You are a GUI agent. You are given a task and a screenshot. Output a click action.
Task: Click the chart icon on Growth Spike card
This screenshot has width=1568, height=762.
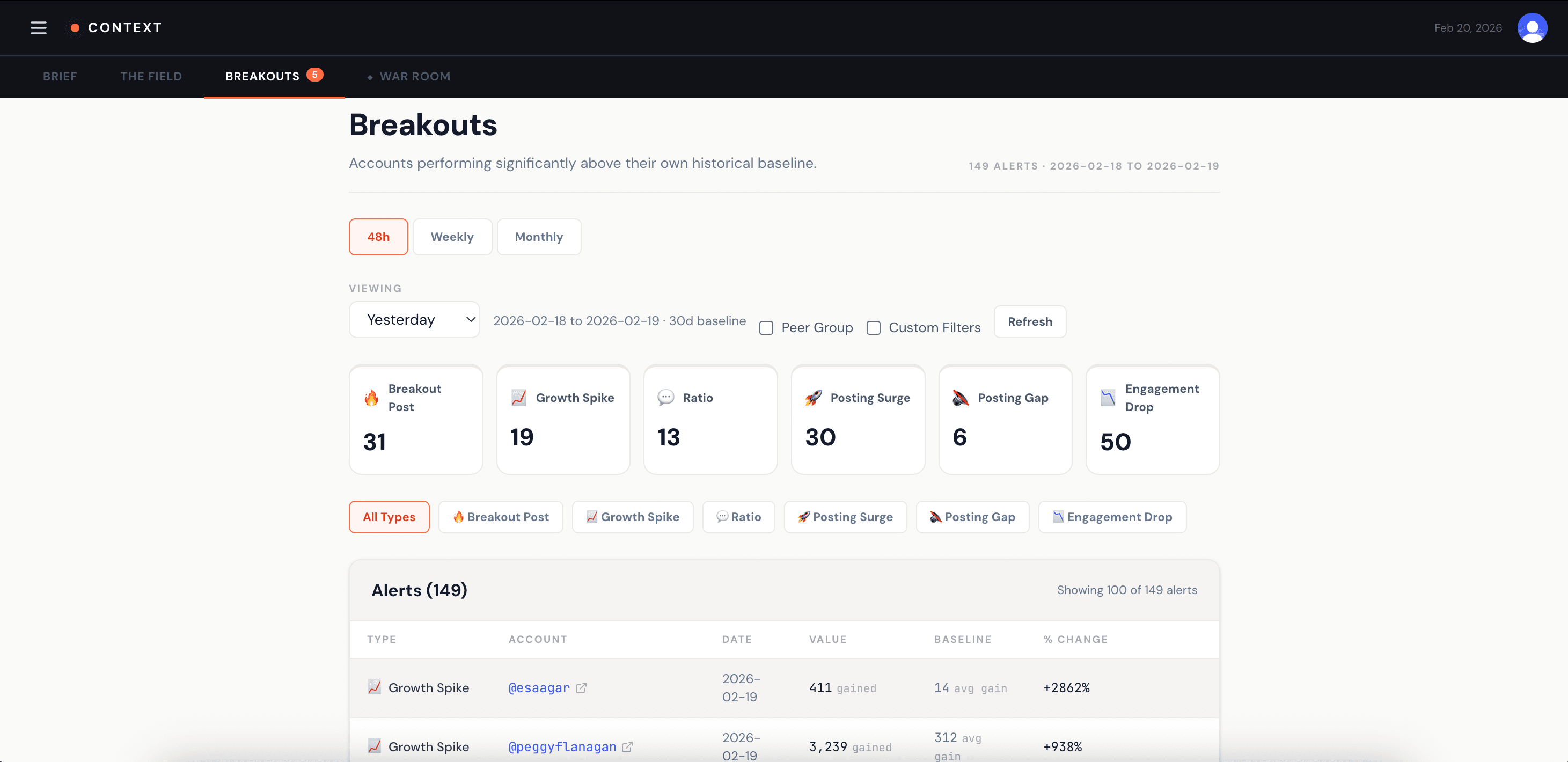coord(519,398)
